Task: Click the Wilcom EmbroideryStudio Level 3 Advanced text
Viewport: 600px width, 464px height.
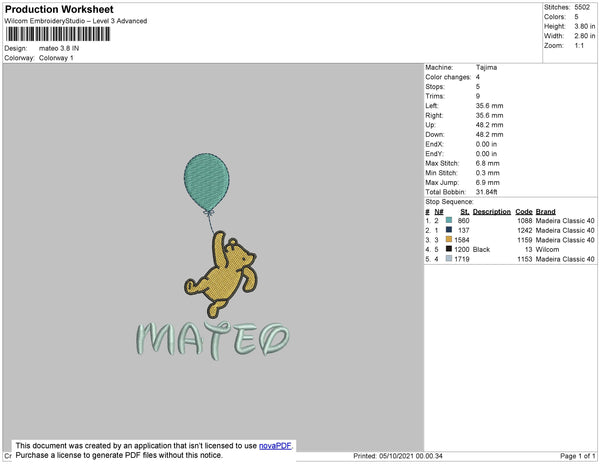Action: coord(76,21)
